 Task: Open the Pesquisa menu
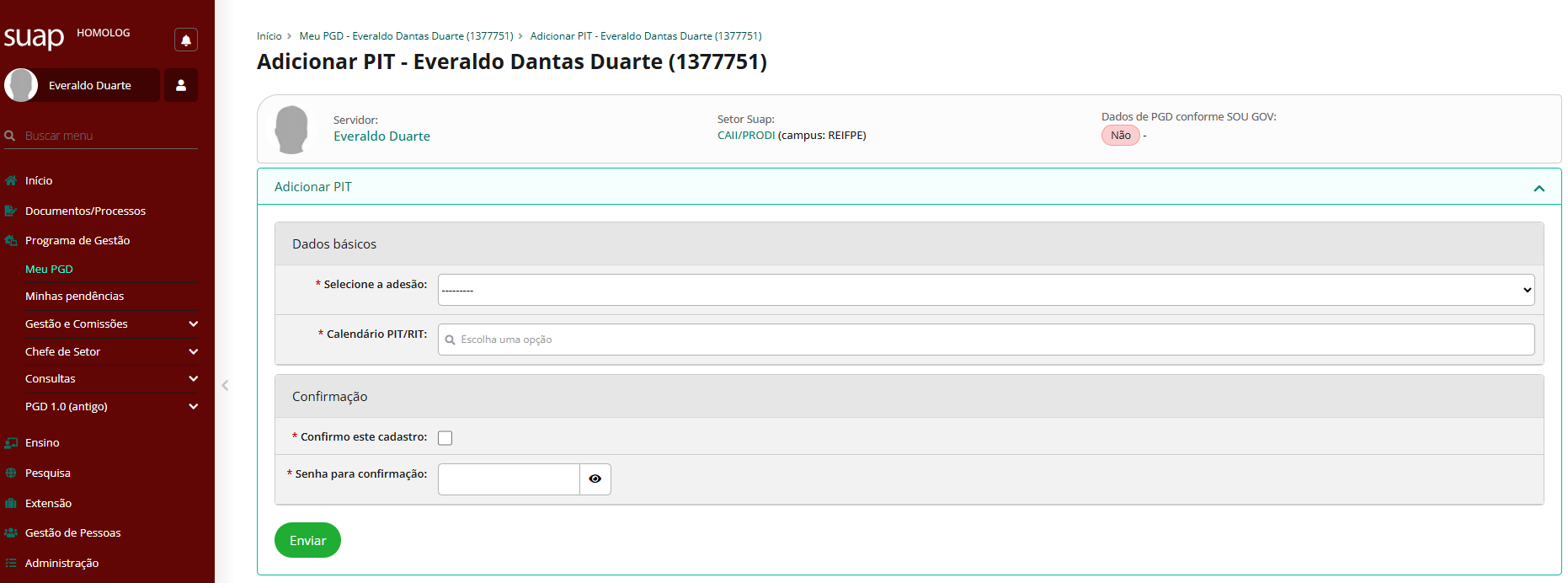click(48, 473)
